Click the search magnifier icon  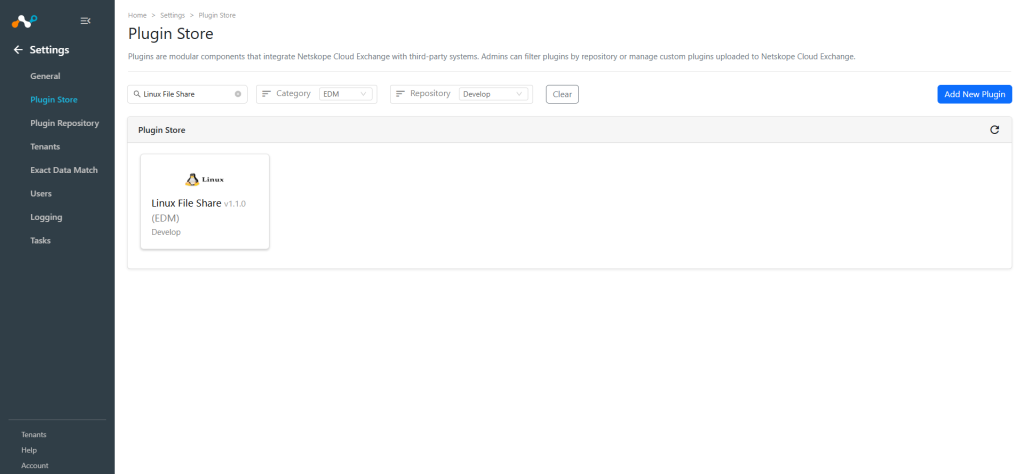[137, 94]
